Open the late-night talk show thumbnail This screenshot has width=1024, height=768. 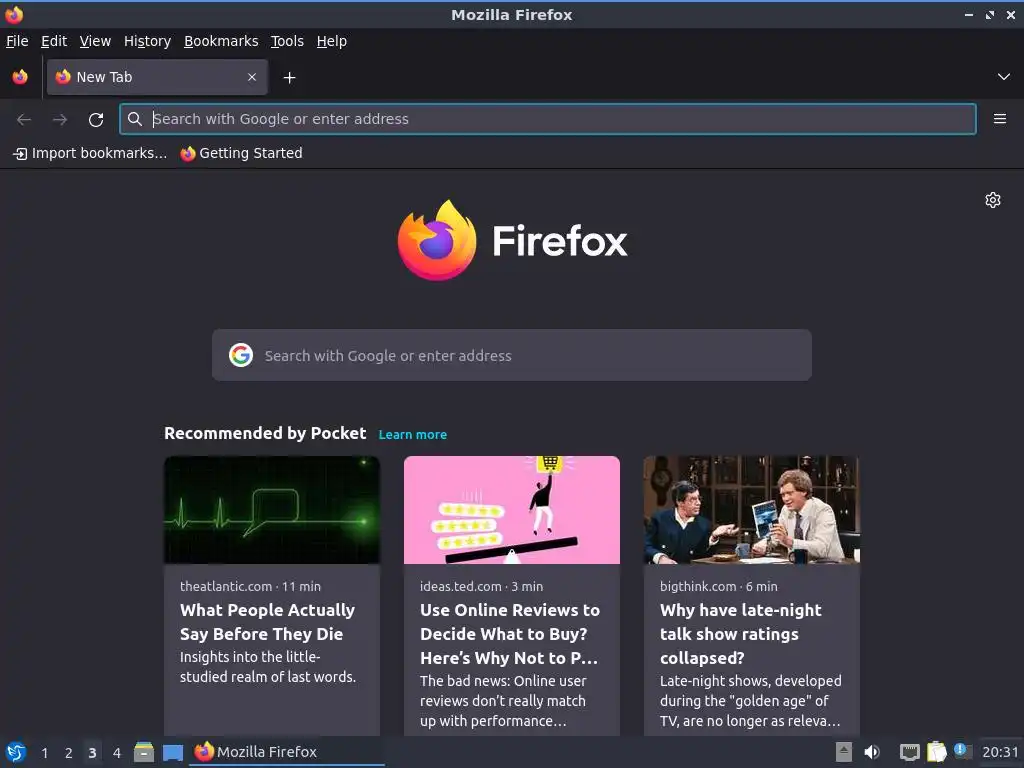tap(752, 510)
